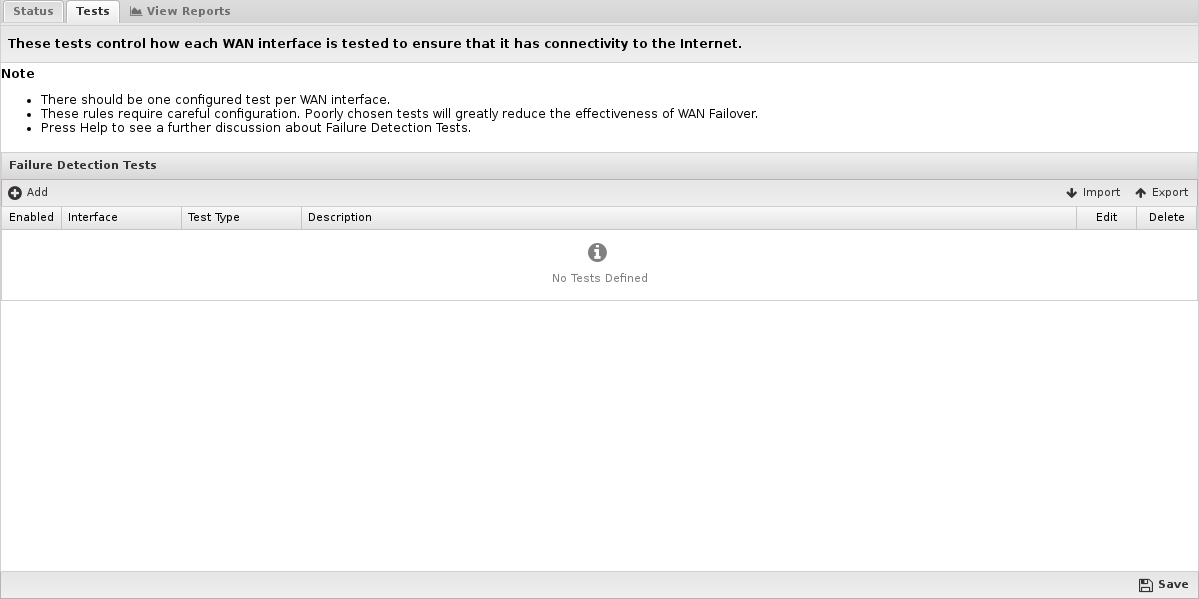
Task: Open the View Reports tab label
Action: [188, 12]
